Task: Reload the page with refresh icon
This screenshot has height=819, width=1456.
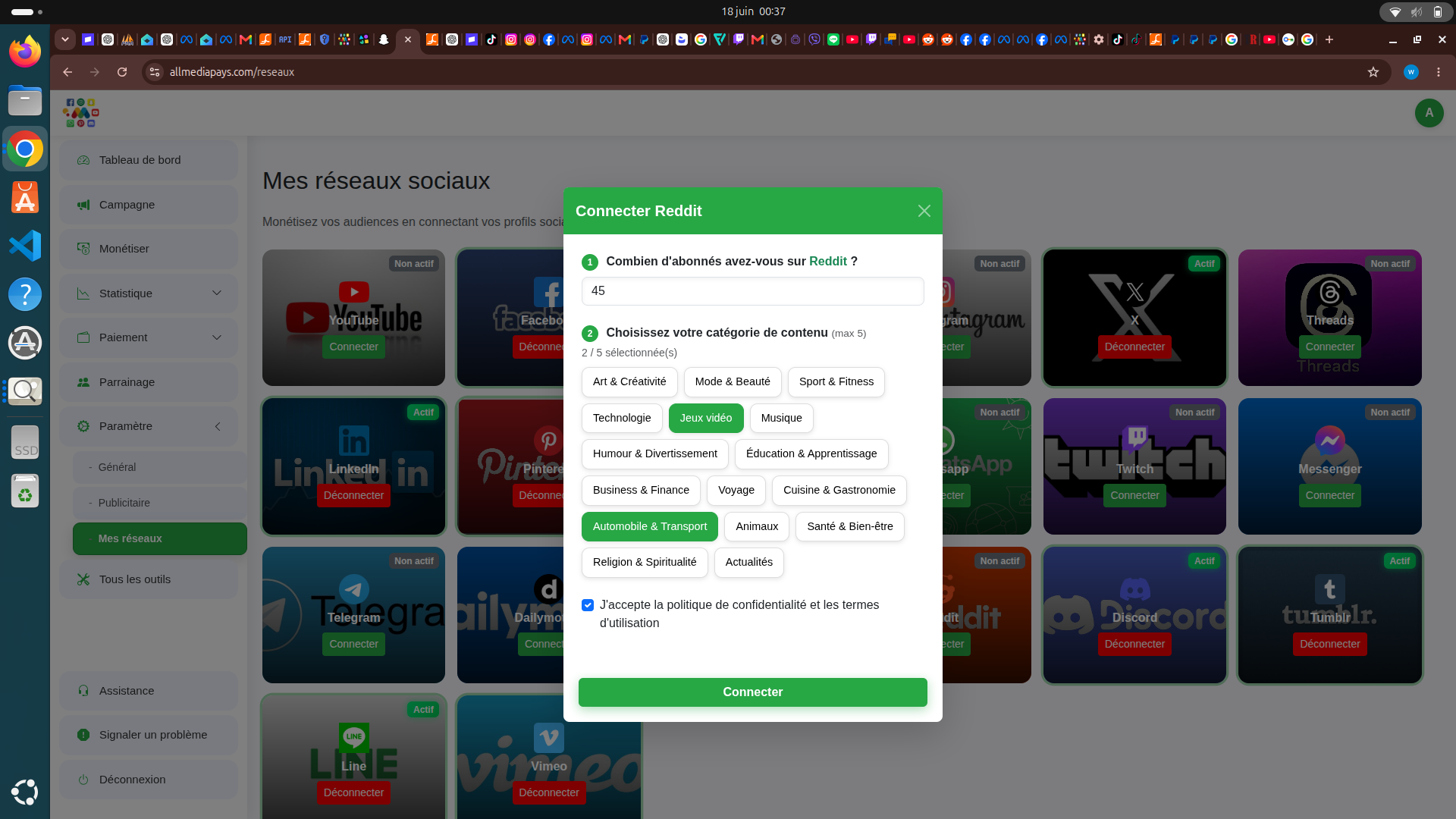Action: tap(122, 72)
